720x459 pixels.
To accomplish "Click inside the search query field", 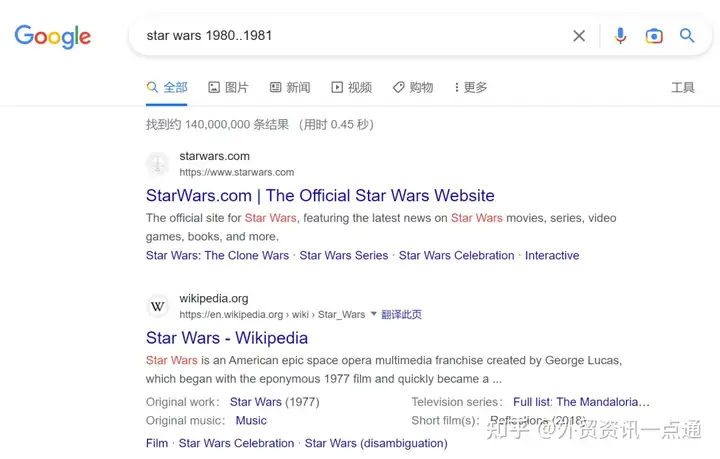I will (354, 36).
